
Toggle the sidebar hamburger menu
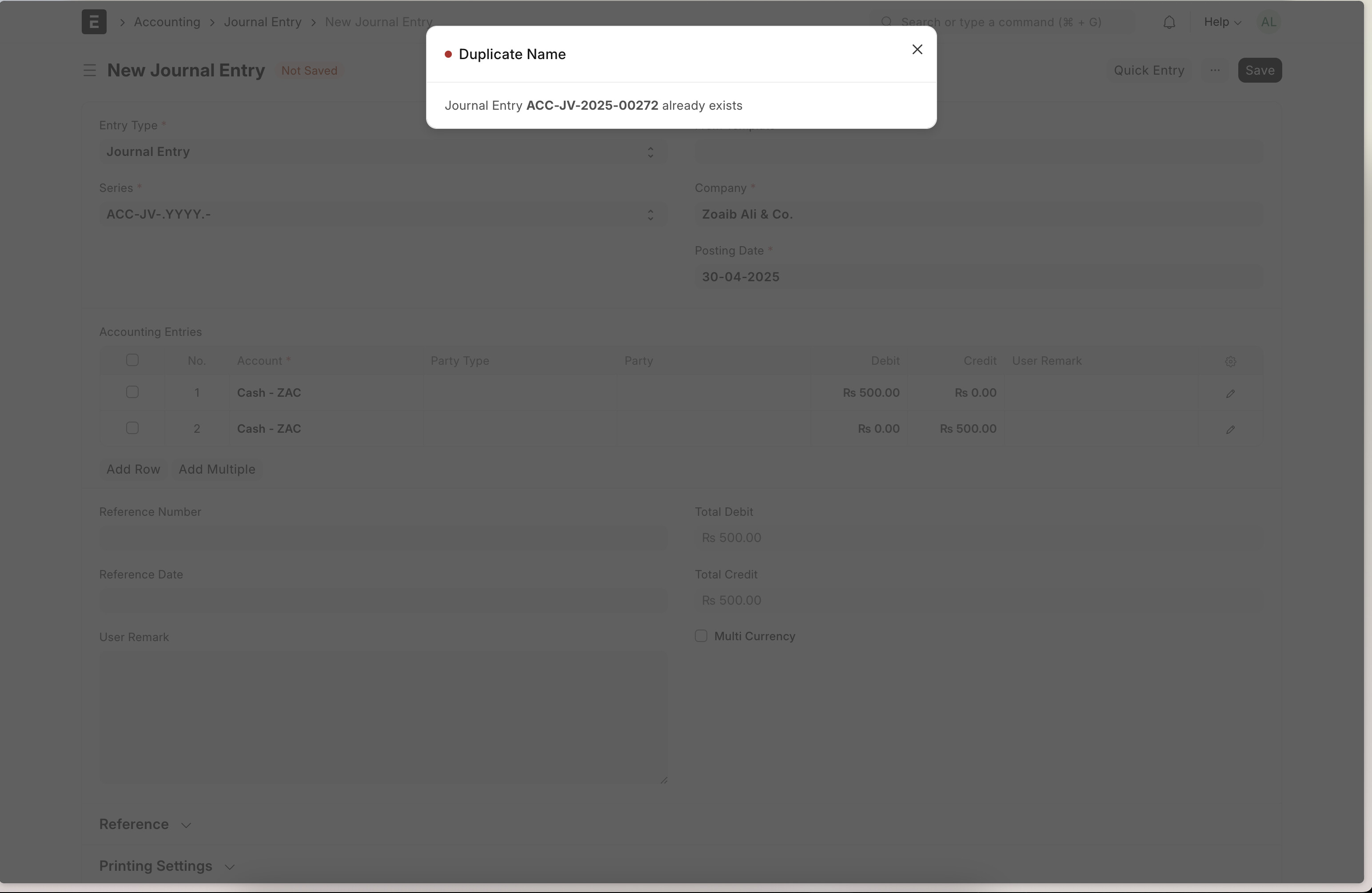click(89, 70)
